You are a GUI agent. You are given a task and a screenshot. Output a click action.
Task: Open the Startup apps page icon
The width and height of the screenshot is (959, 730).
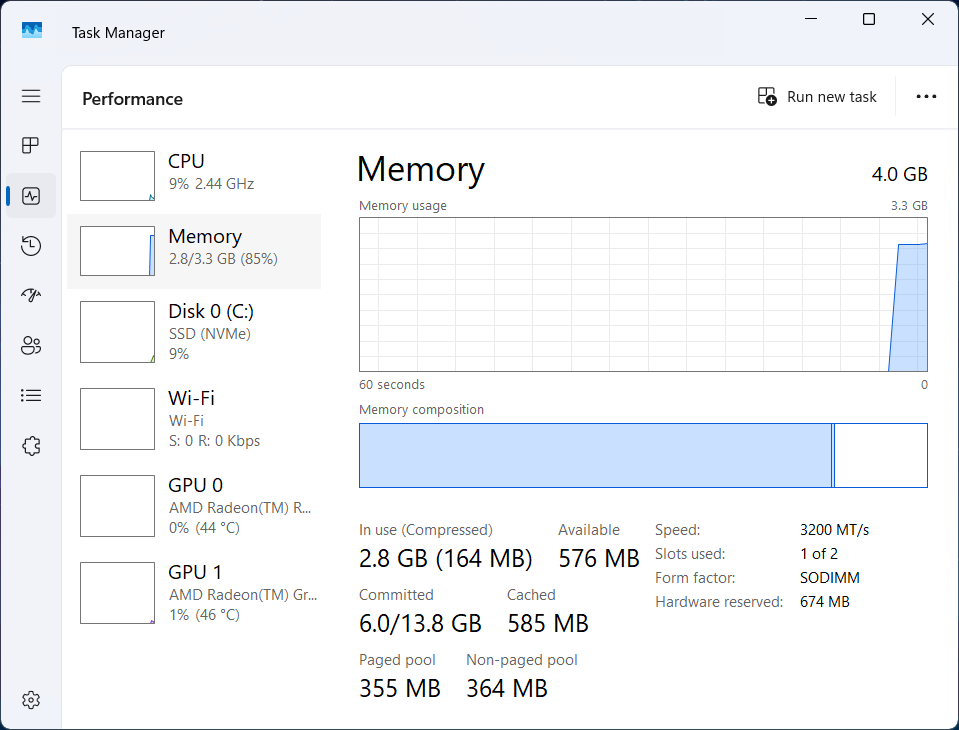(30, 295)
